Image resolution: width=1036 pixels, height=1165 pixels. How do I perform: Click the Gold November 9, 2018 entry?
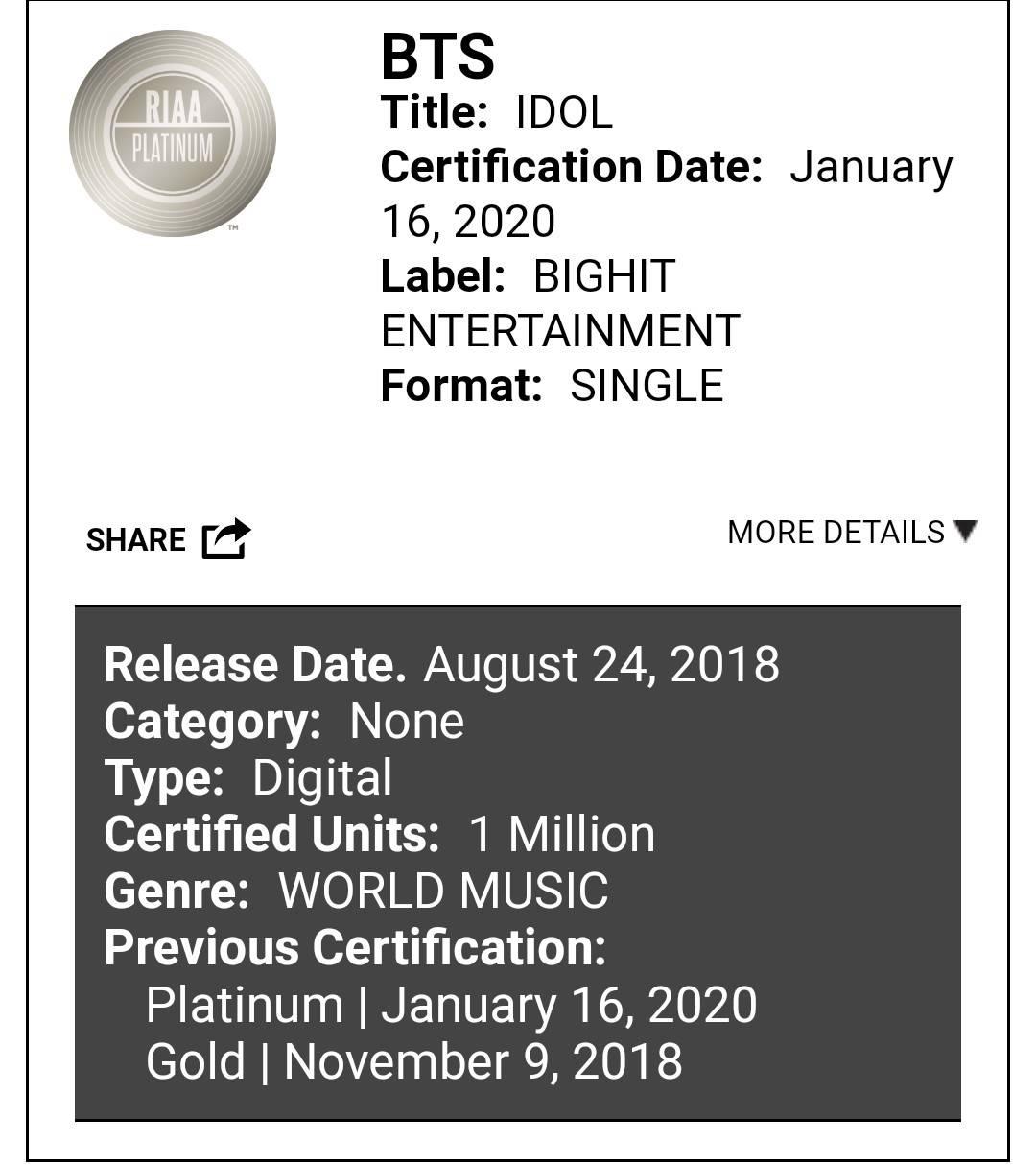(414, 1061)
